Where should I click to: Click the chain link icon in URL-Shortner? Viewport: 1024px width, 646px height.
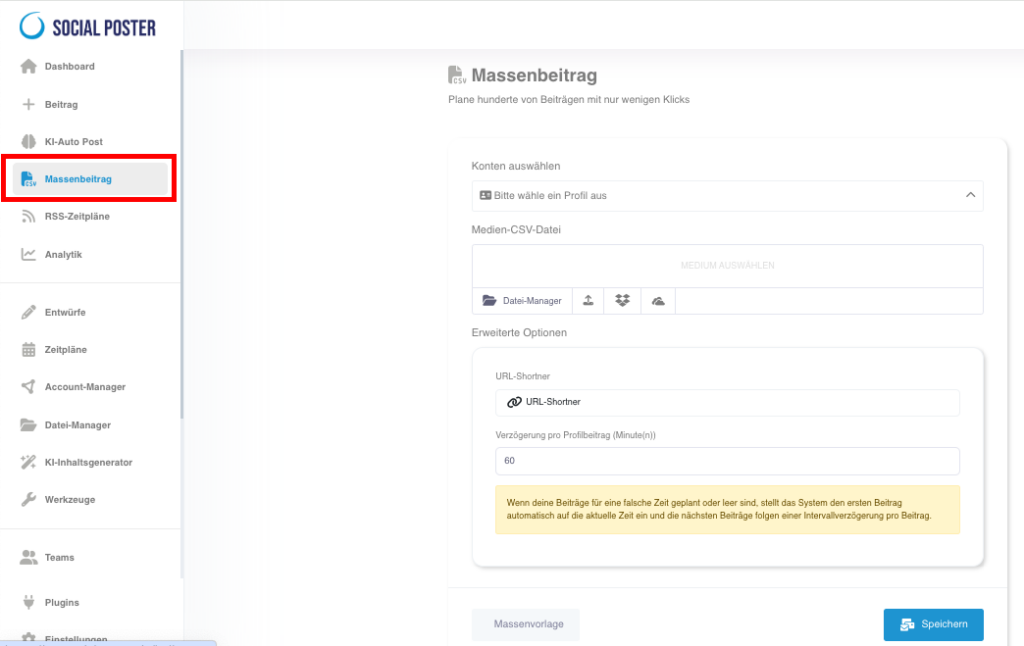(515, 402)
